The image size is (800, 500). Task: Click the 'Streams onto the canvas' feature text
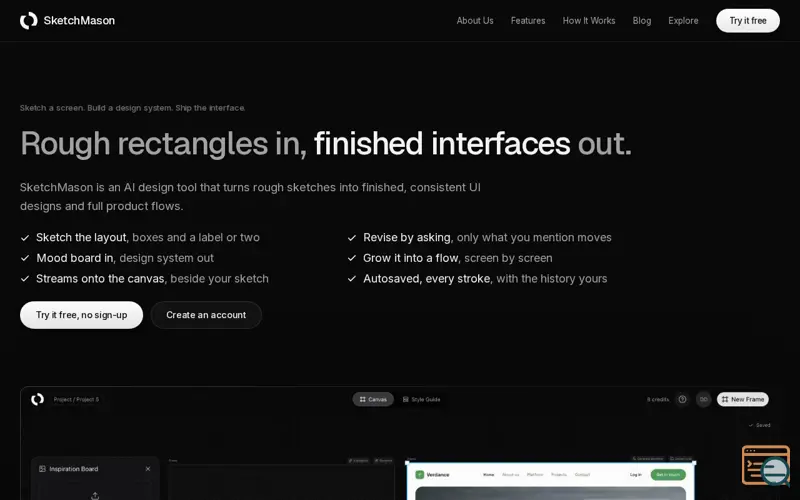point(101,279)
